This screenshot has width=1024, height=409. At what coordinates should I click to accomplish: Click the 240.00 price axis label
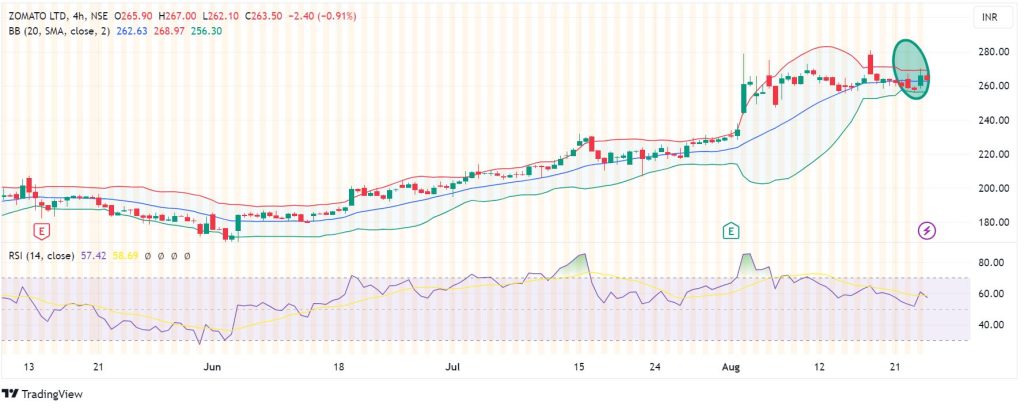pyautogui.click(x=992, y=120)
